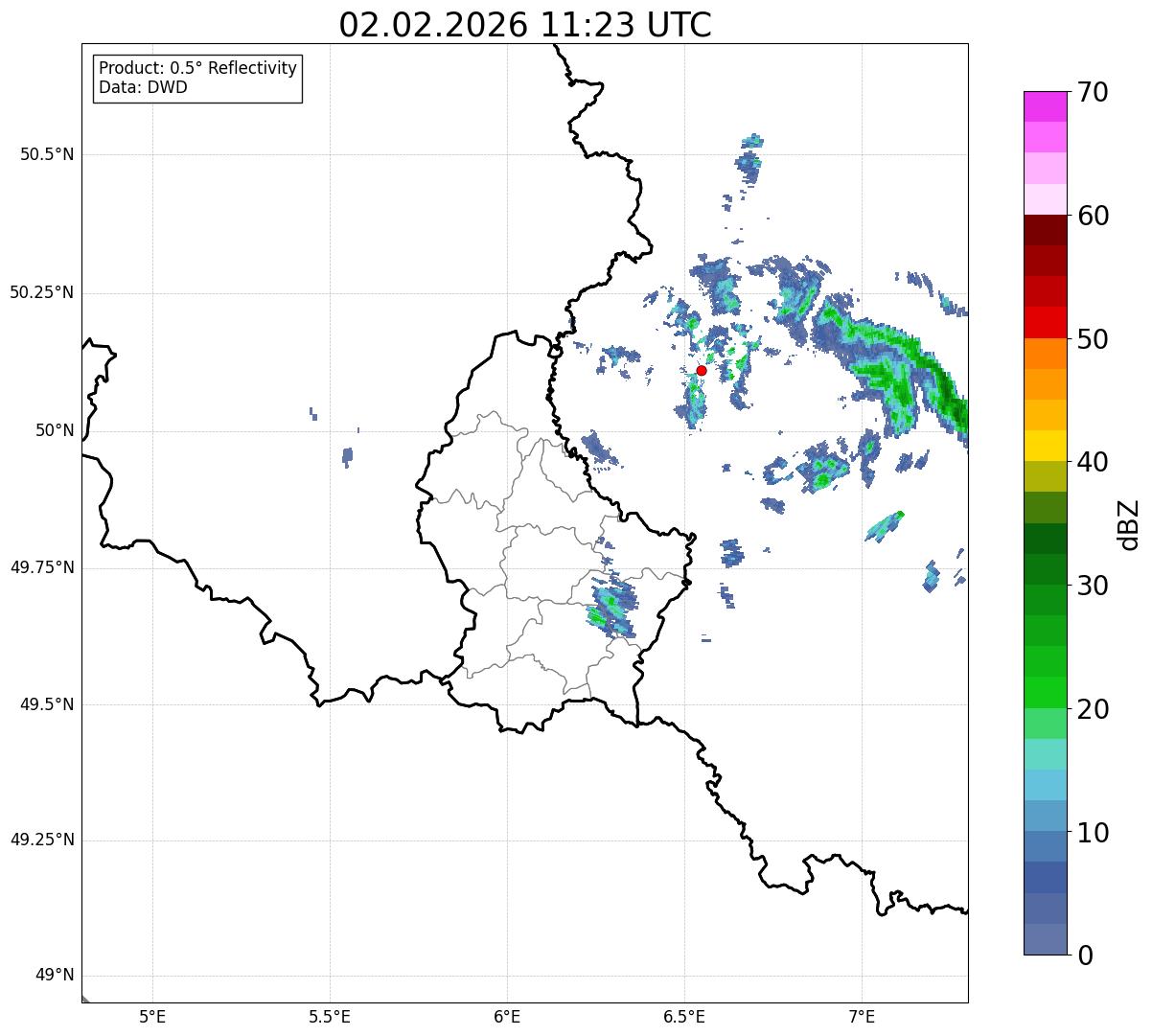Click the 49°N latitude label
Image resolution: width=1152 pixels, height=1036 pixels.
coord(55,976)
